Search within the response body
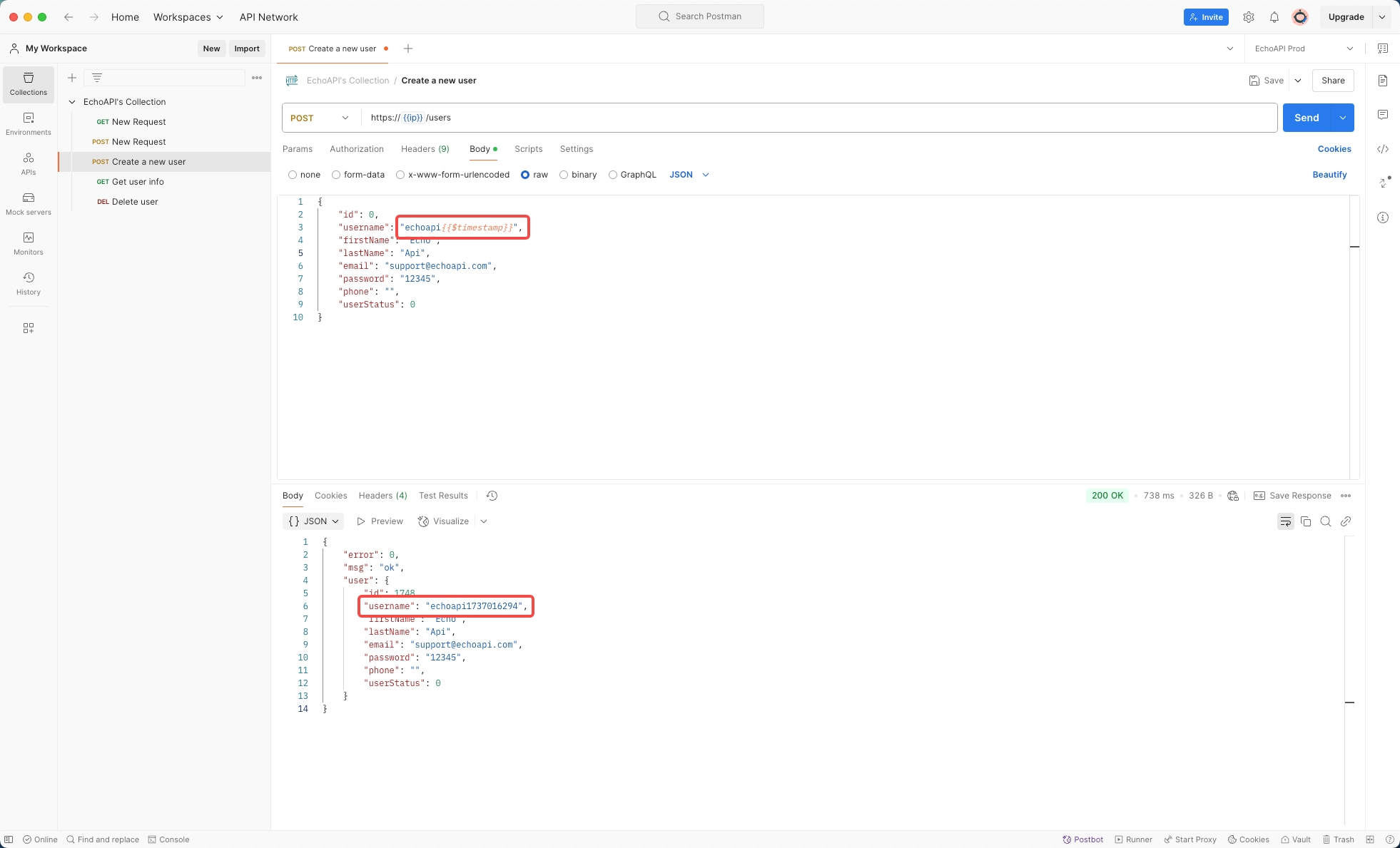Image resolution: width=1400 pixels, height=848 pixels. pyautogui.click(x=1326, y=521)
